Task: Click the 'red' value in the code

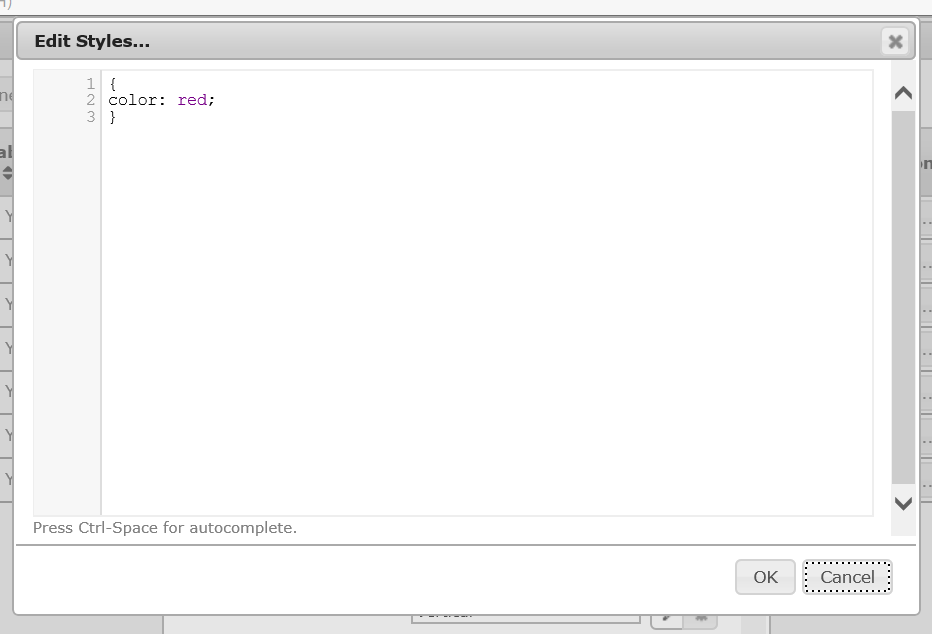Action: (192, 101)
